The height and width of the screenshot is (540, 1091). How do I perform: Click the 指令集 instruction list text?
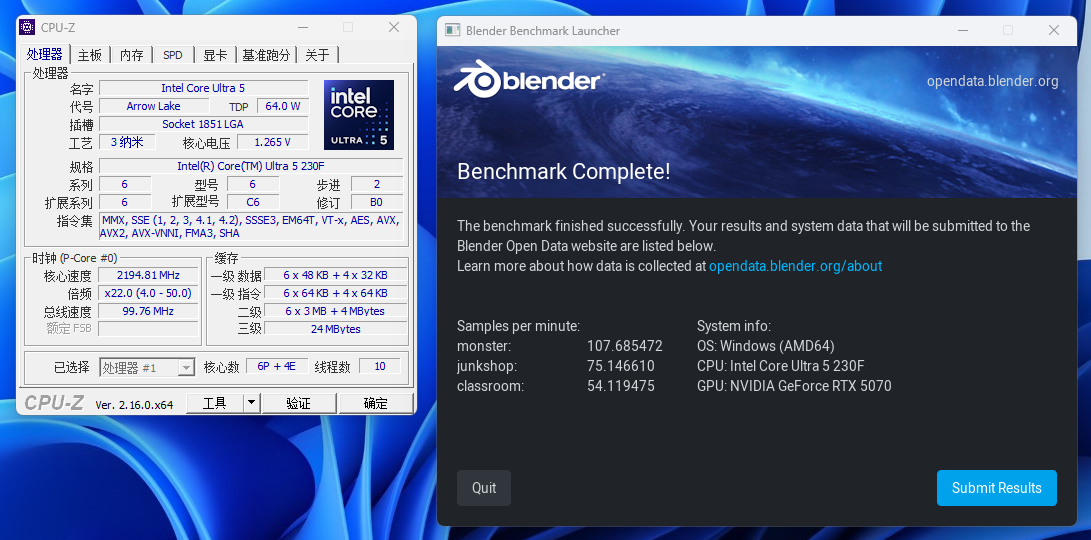tap(250, 226)
